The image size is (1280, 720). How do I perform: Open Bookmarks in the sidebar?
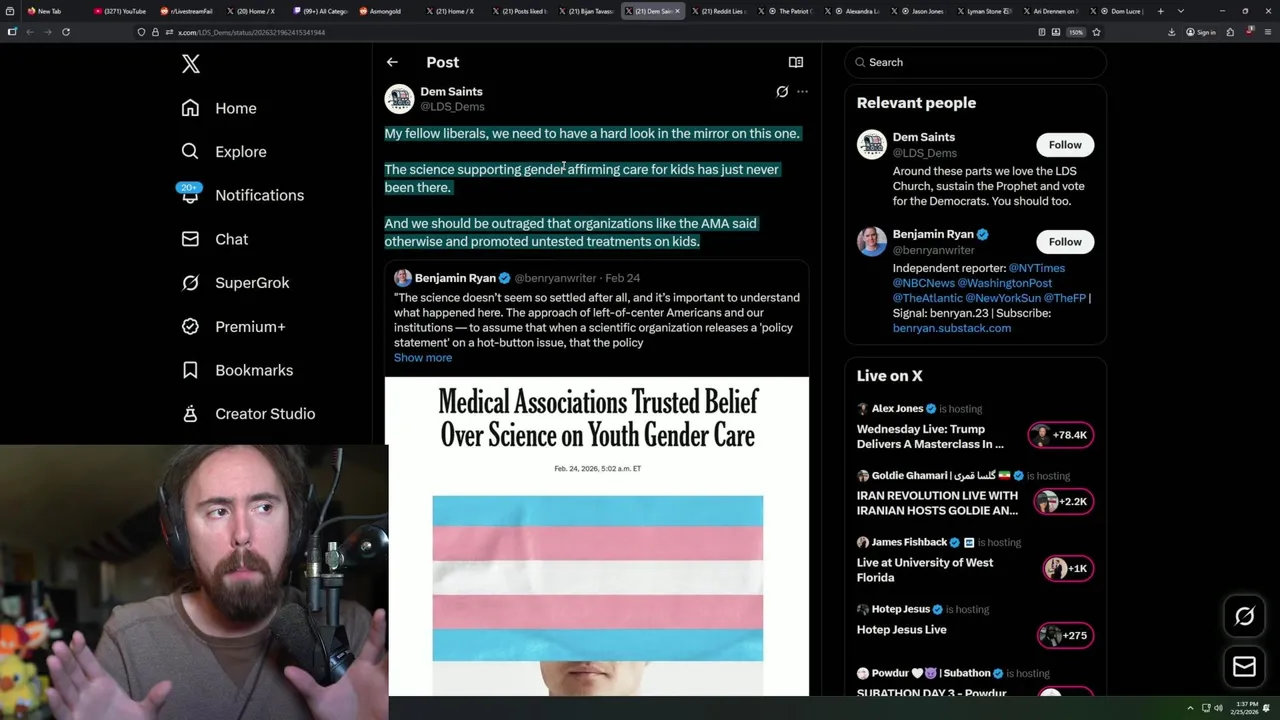237,370
